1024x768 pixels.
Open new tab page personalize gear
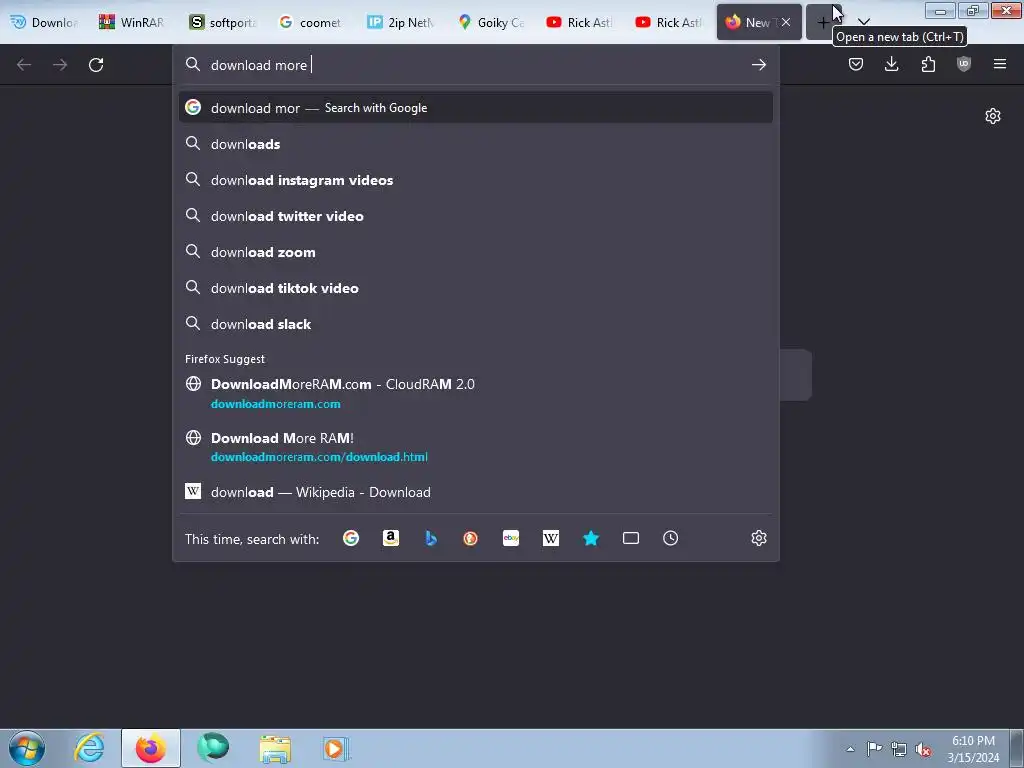tap(993, 116)
